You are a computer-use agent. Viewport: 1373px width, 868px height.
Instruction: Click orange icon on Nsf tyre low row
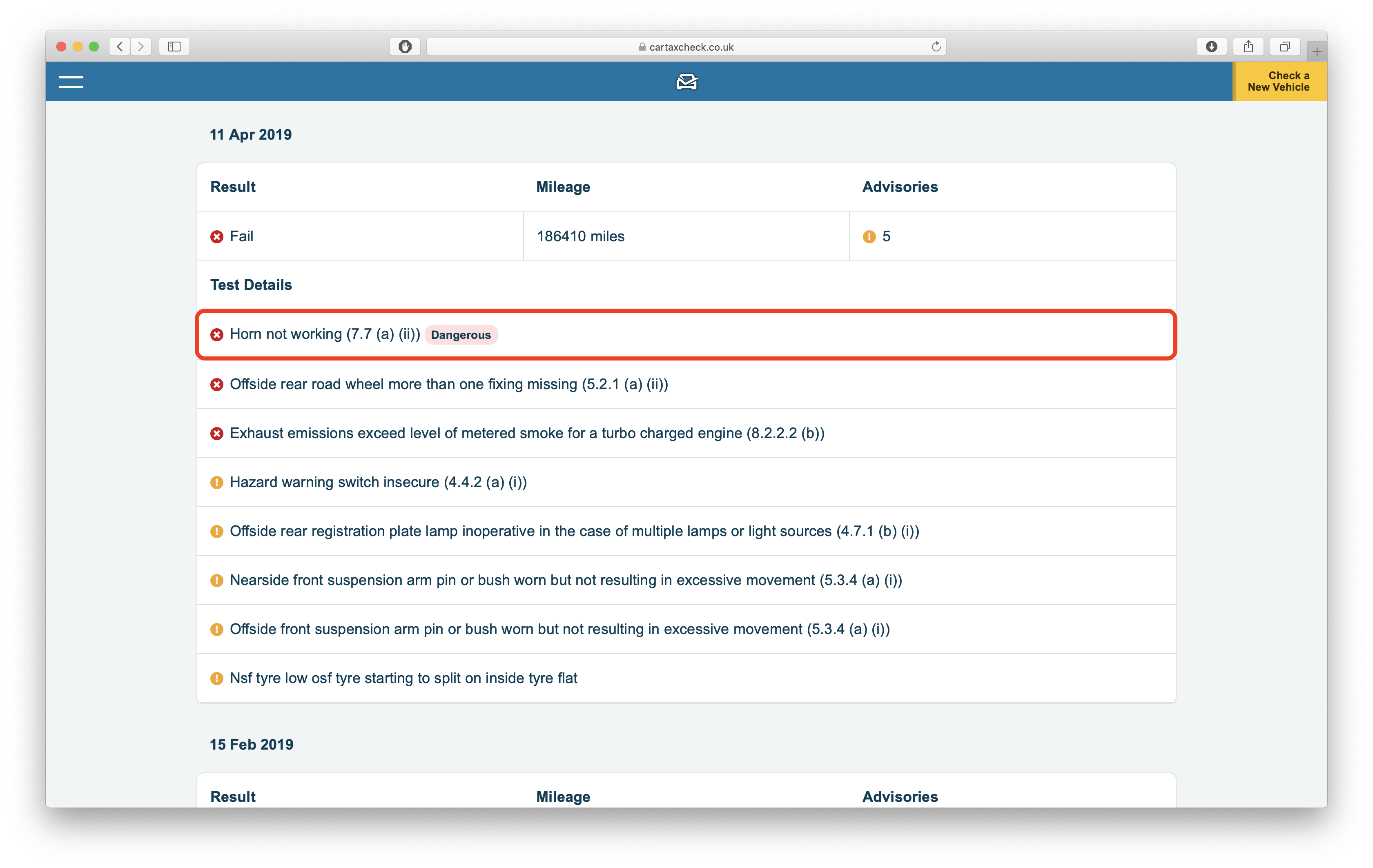[x=217, y=679]
